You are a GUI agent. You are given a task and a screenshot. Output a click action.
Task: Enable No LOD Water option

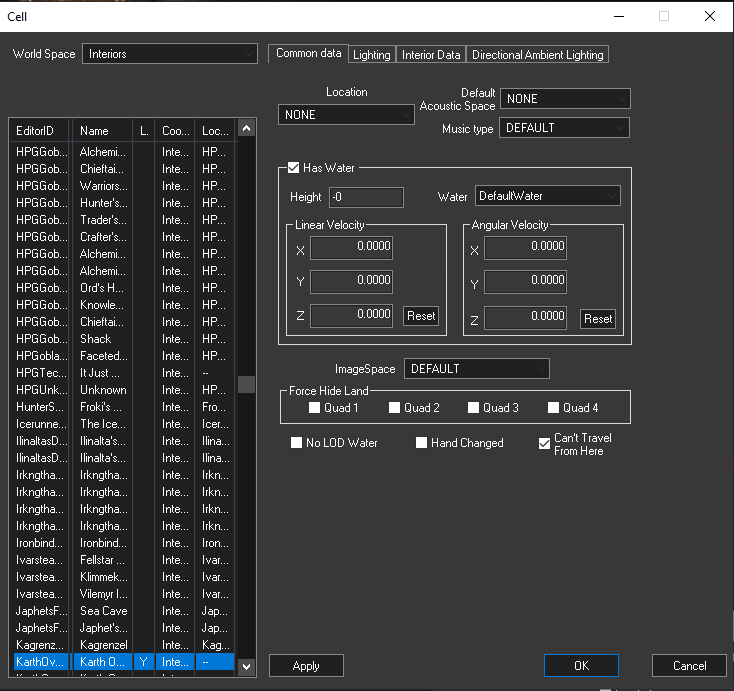(296, 442)
